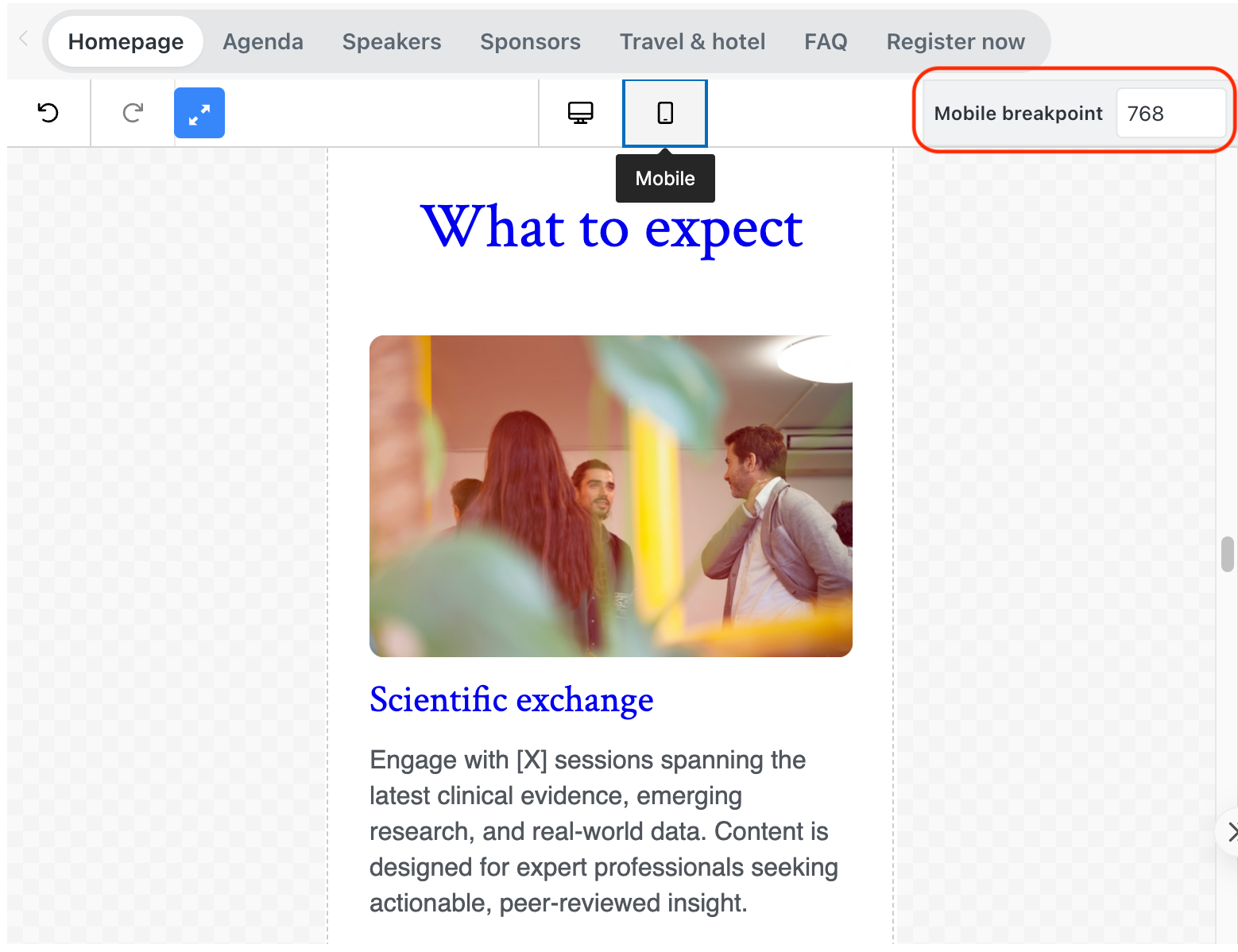This screenshot has width=1238, height=952.
Task: Click the Mobile breakpoint label
Action: coord(1018,113)
